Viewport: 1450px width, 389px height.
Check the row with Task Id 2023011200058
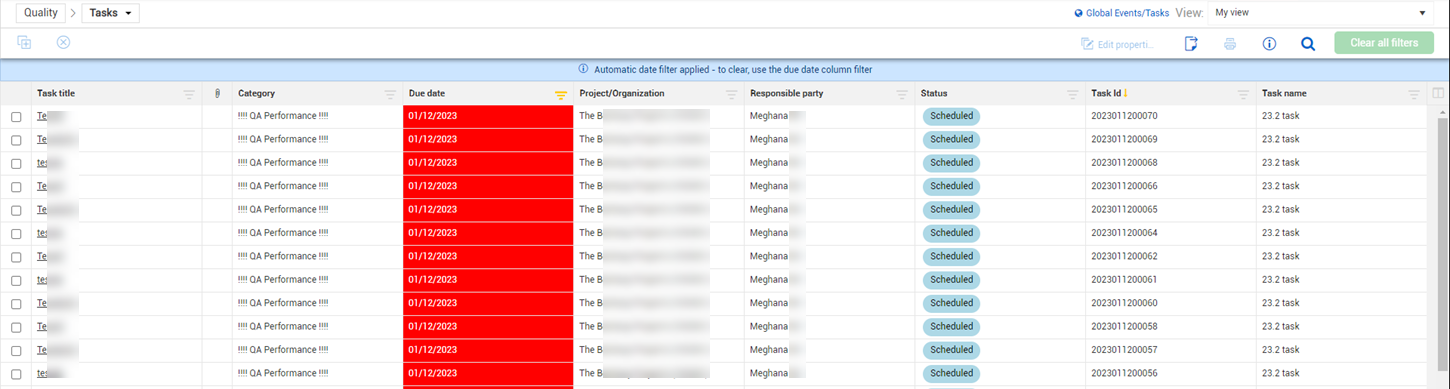coord(16,327)
